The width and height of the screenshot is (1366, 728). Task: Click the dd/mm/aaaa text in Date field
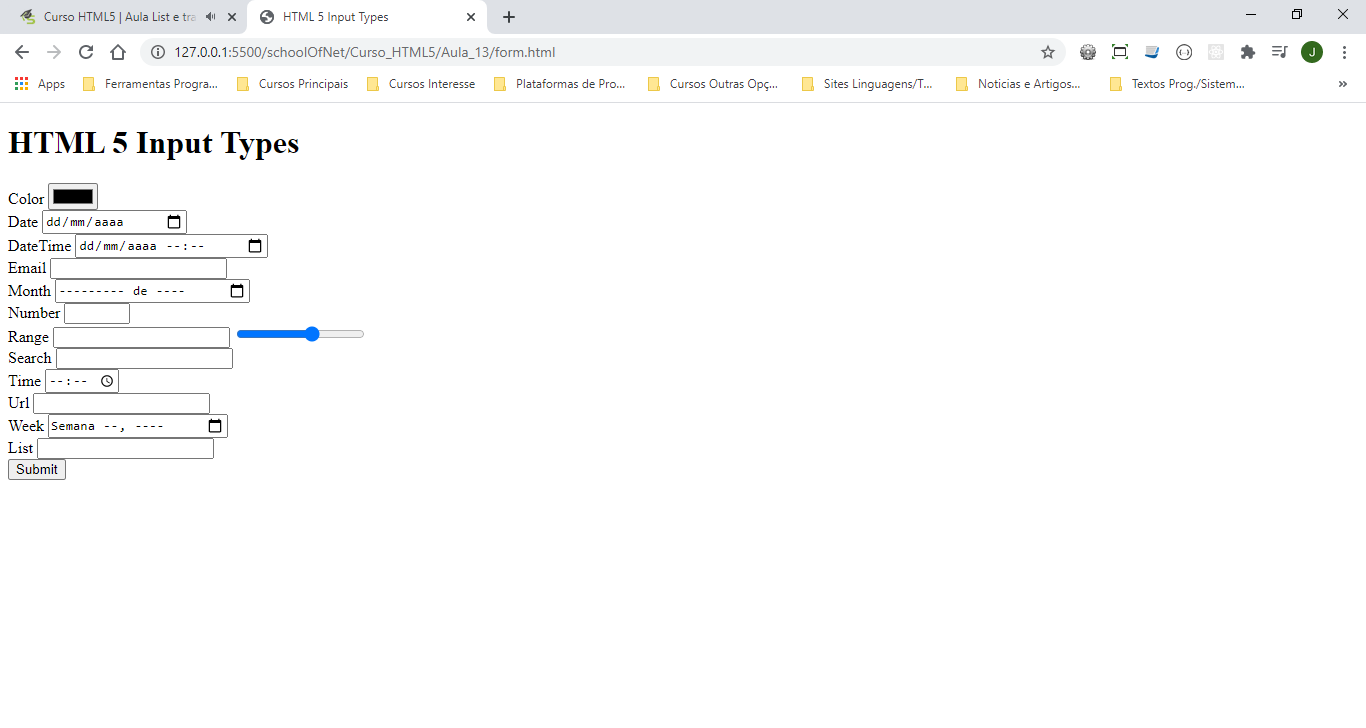click(x=85, y=222)
